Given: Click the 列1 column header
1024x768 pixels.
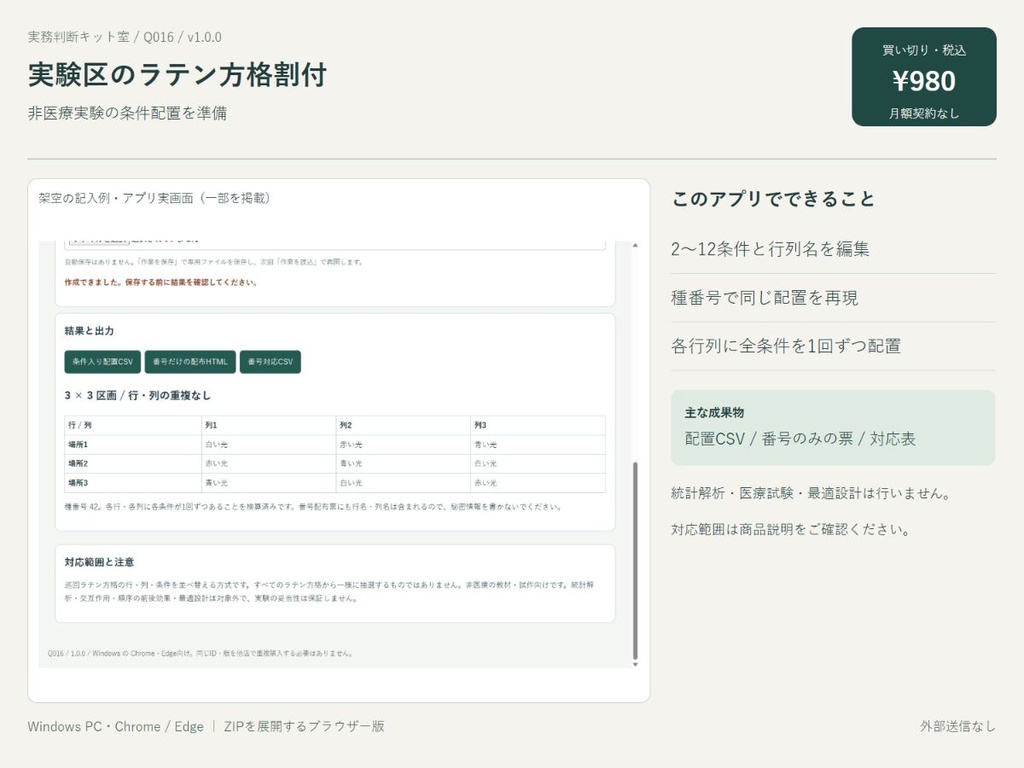Looking at the screenshot, I should (269, 425).
